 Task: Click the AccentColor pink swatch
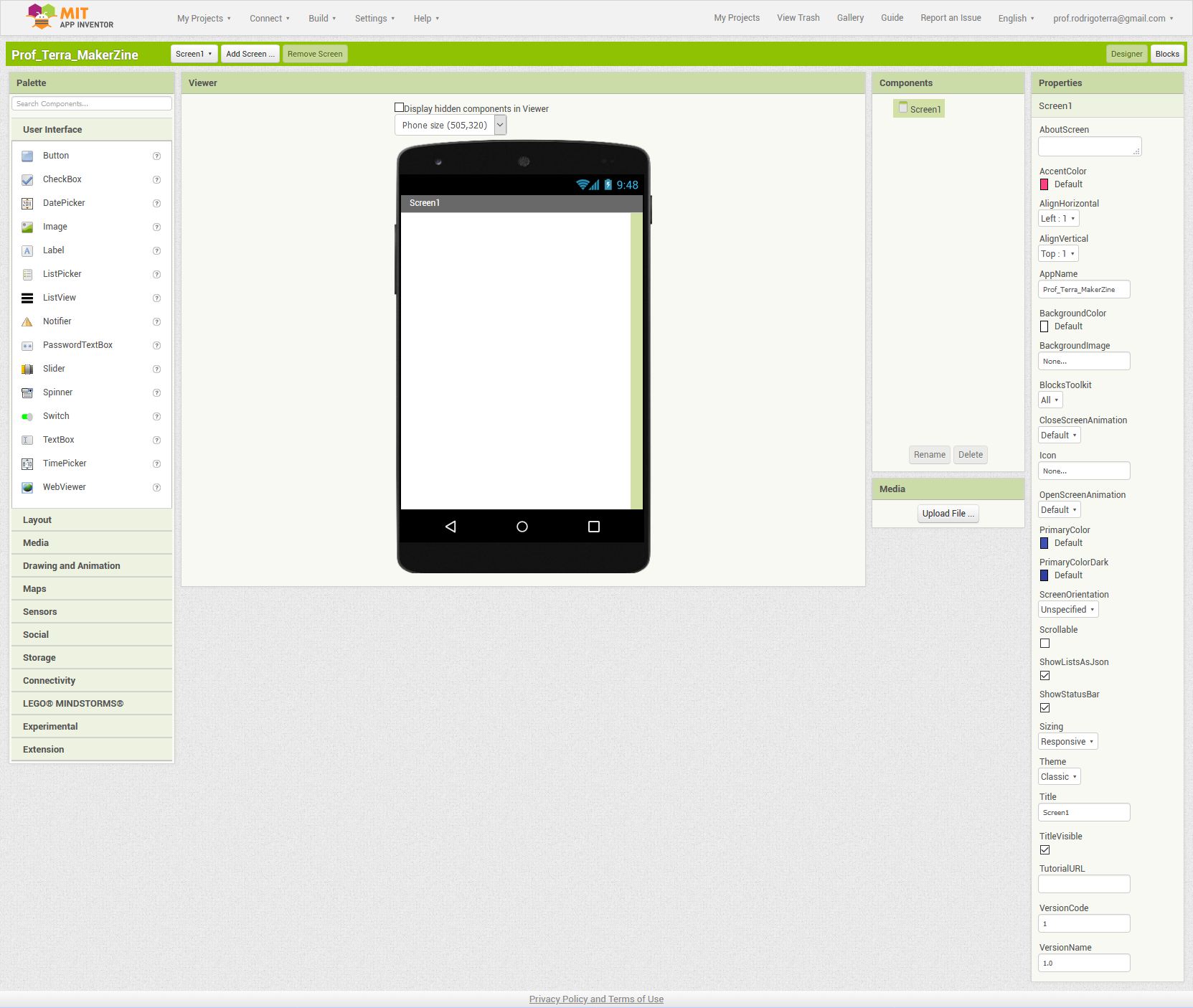coord(1045,184)
